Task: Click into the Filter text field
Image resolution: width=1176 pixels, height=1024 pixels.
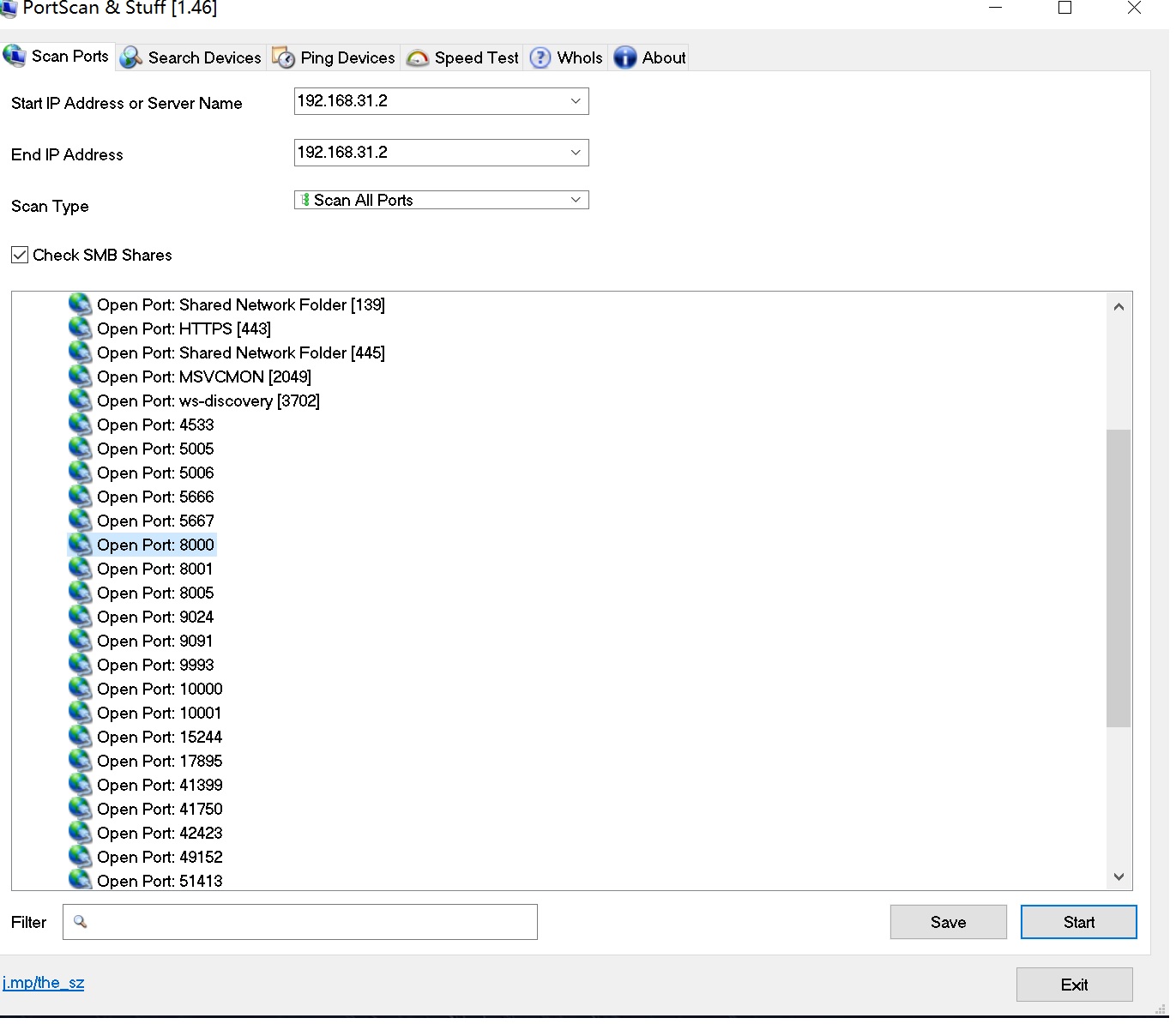Action: click(300, 922)
